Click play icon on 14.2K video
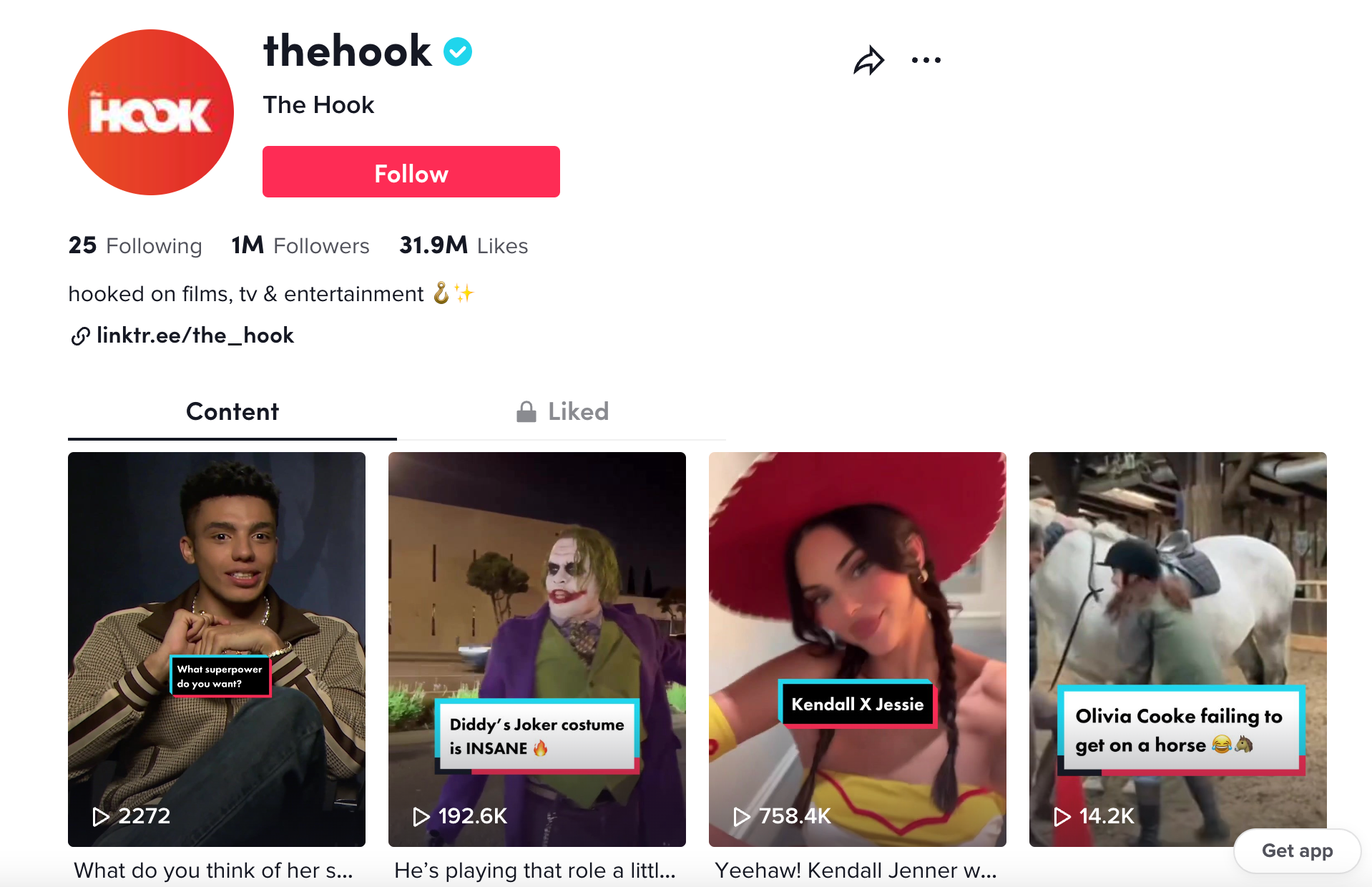The image size is (1372, 887). pos(1062,816)
